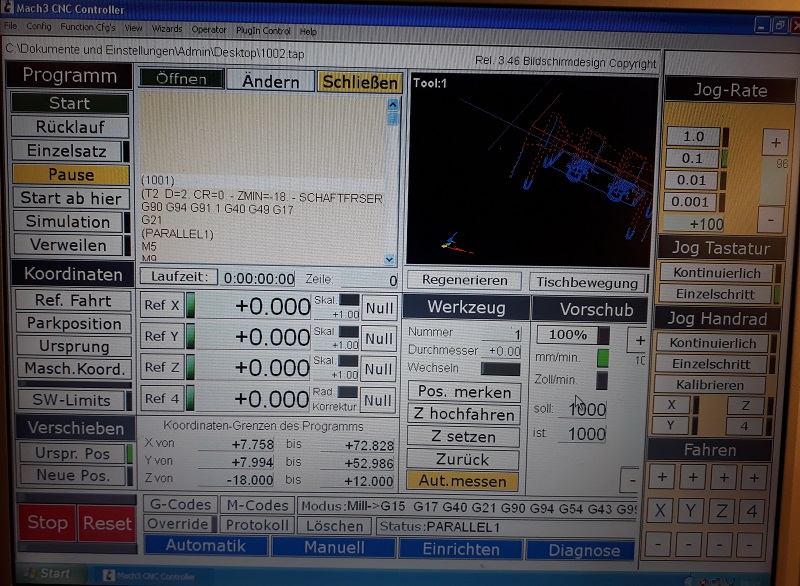Increase Jog-Rate with plus button

775,142
